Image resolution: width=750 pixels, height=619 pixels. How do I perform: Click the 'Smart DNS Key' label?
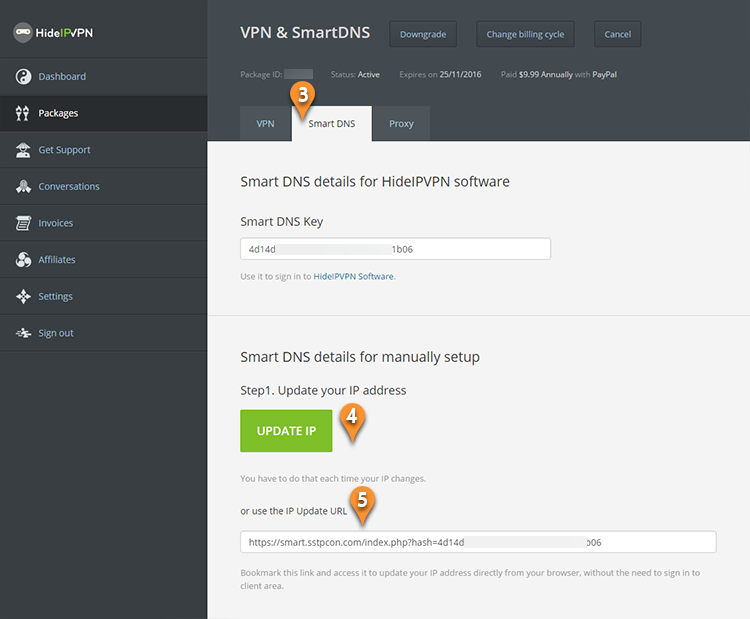pos(282,221)
